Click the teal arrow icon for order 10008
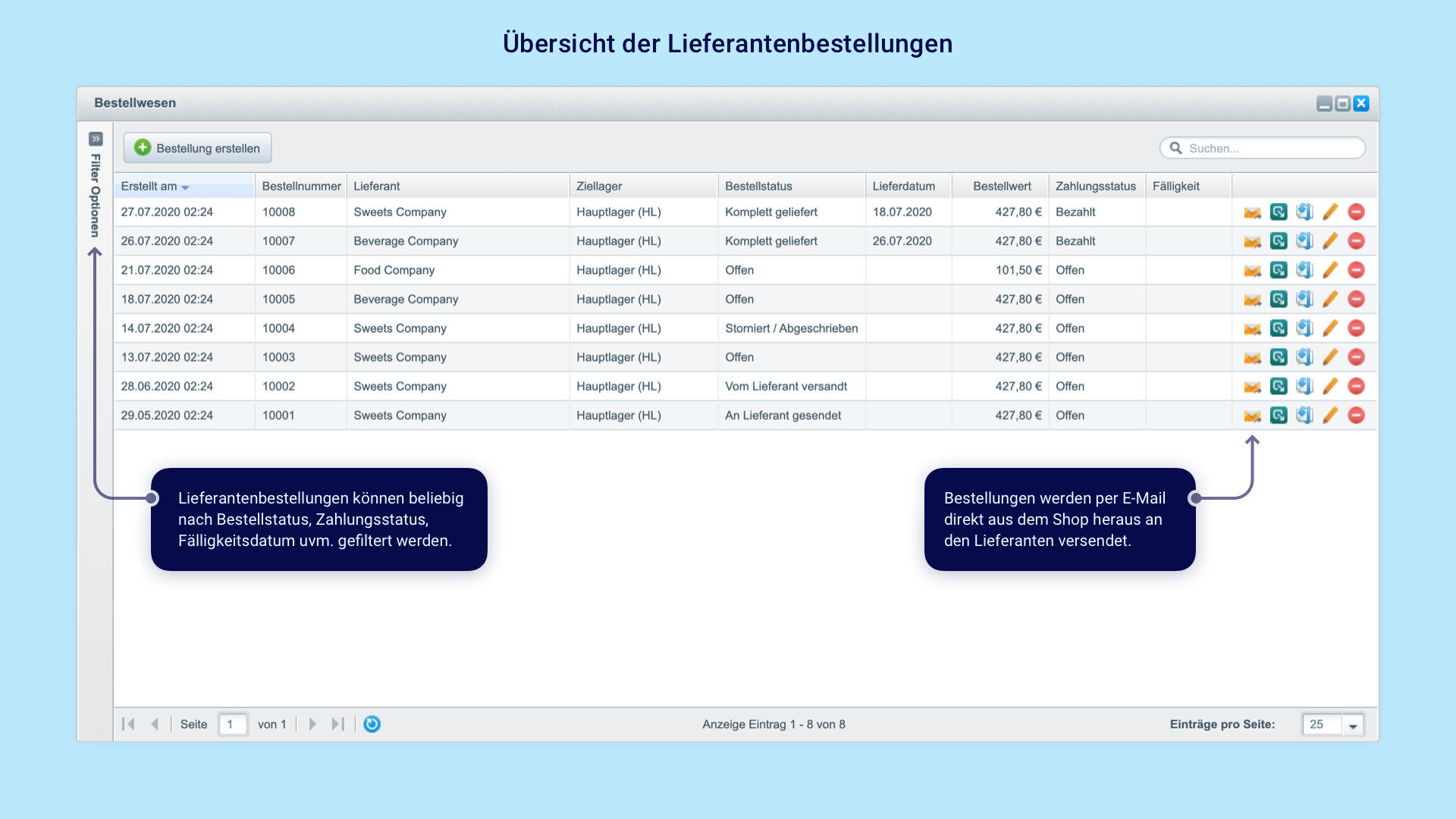 click(1279, 212)
